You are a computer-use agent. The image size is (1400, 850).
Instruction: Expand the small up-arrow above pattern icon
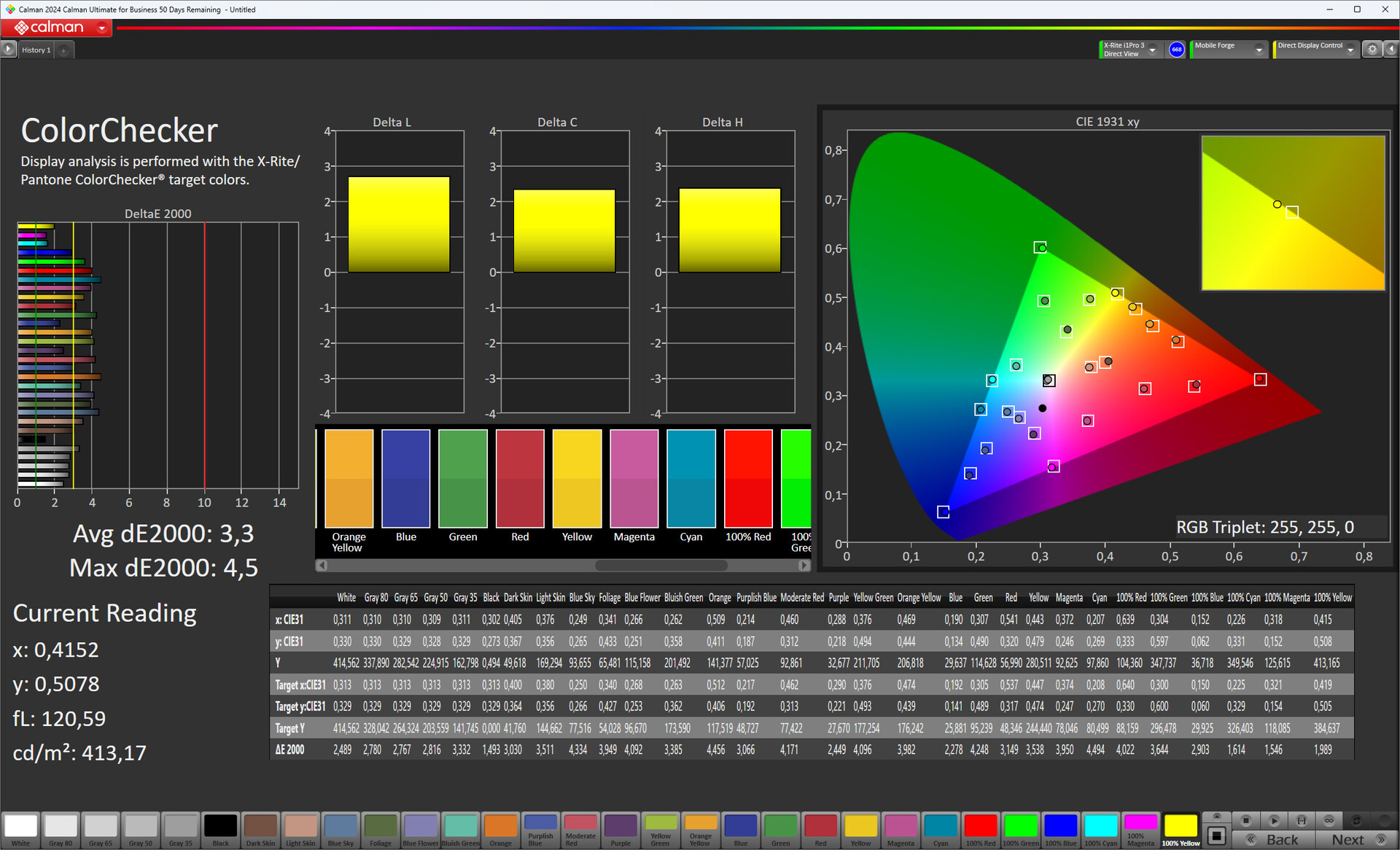[1216, 816]
